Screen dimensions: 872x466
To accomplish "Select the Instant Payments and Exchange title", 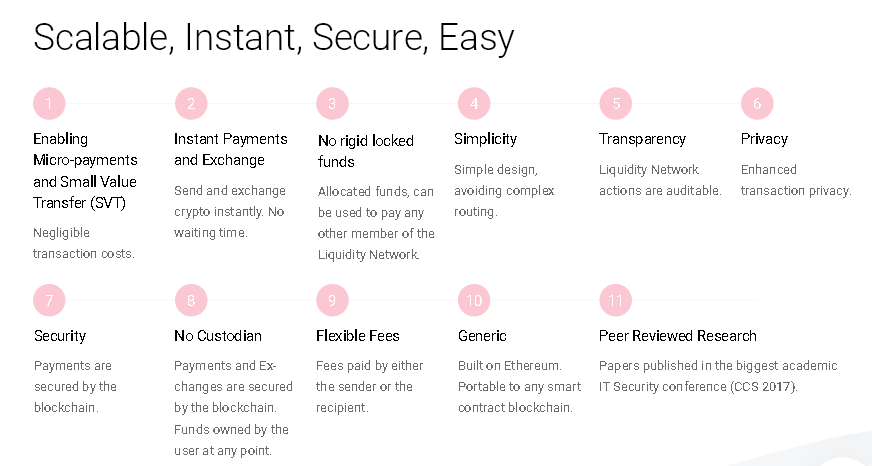I will pyautogui.click(x=230, y=149).
